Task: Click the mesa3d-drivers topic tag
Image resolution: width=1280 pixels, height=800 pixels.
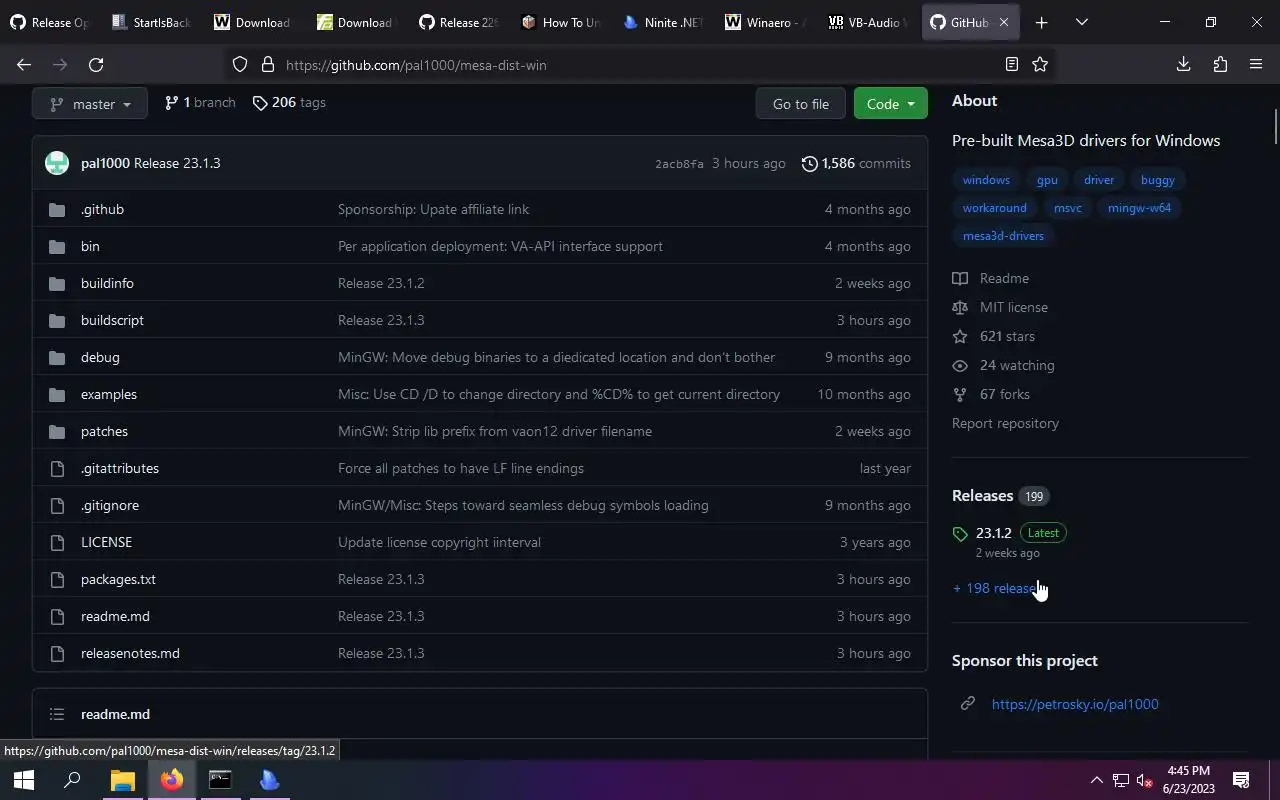Action: click(x=1003, y=236)
